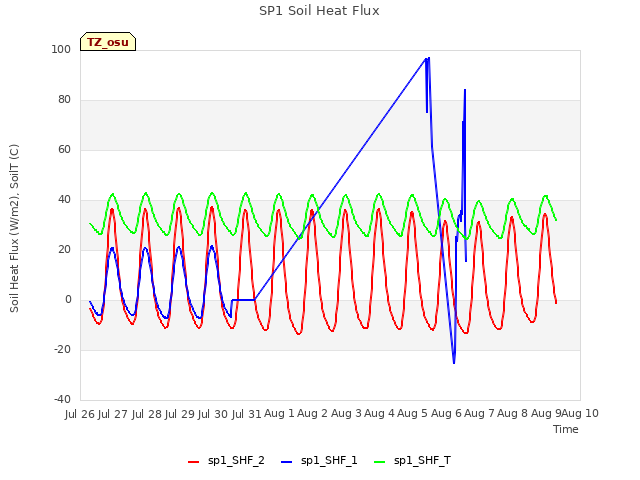Click the green sp1_SHF_T legend color marker
Screen dimensions: 640x480
pos(380,462)
